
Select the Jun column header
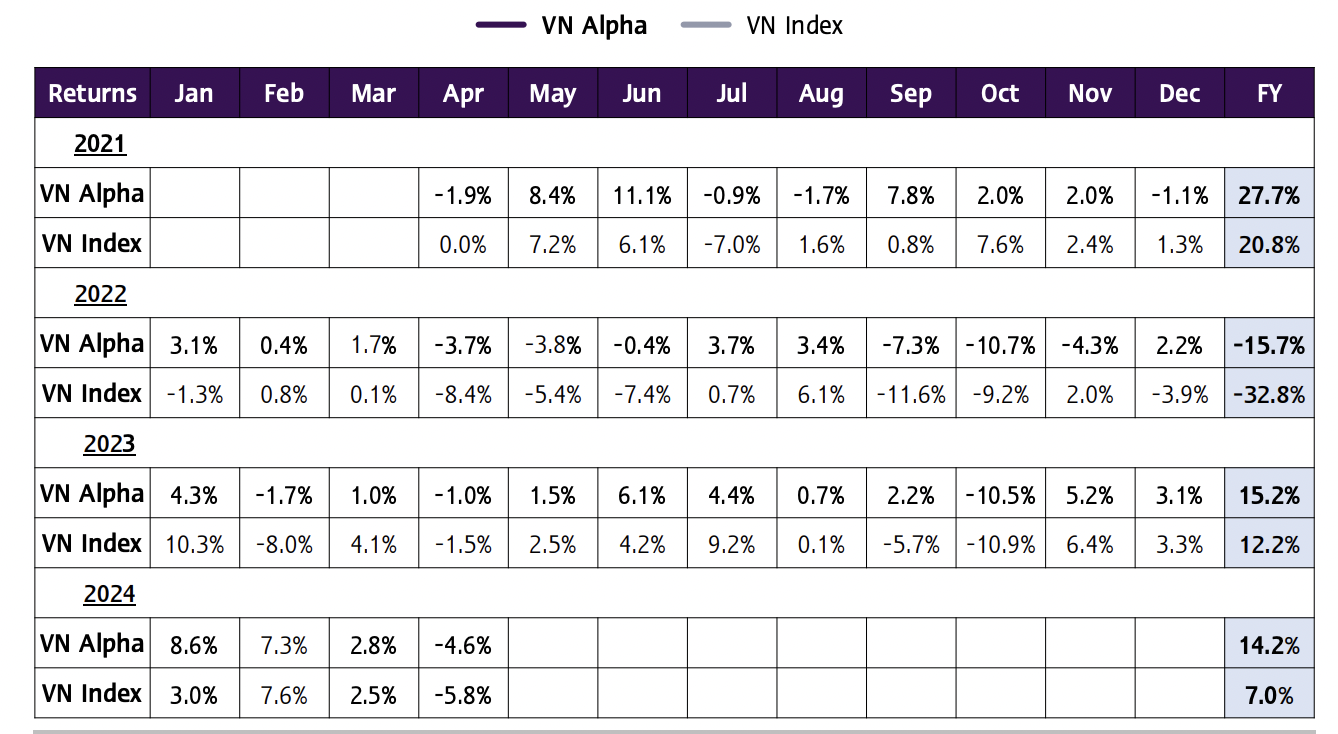coord(641,94)
